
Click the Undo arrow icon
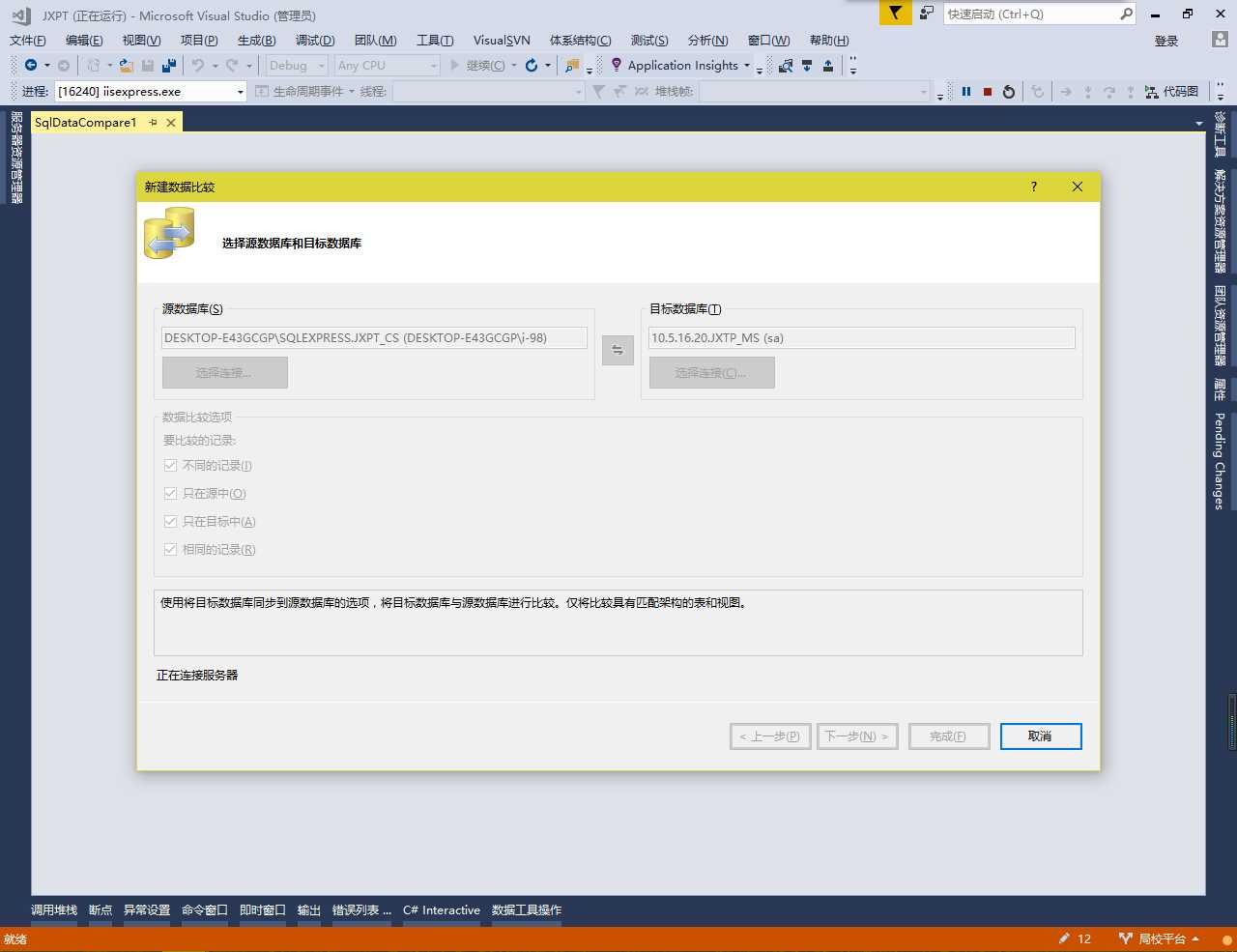tap(197, 65)
